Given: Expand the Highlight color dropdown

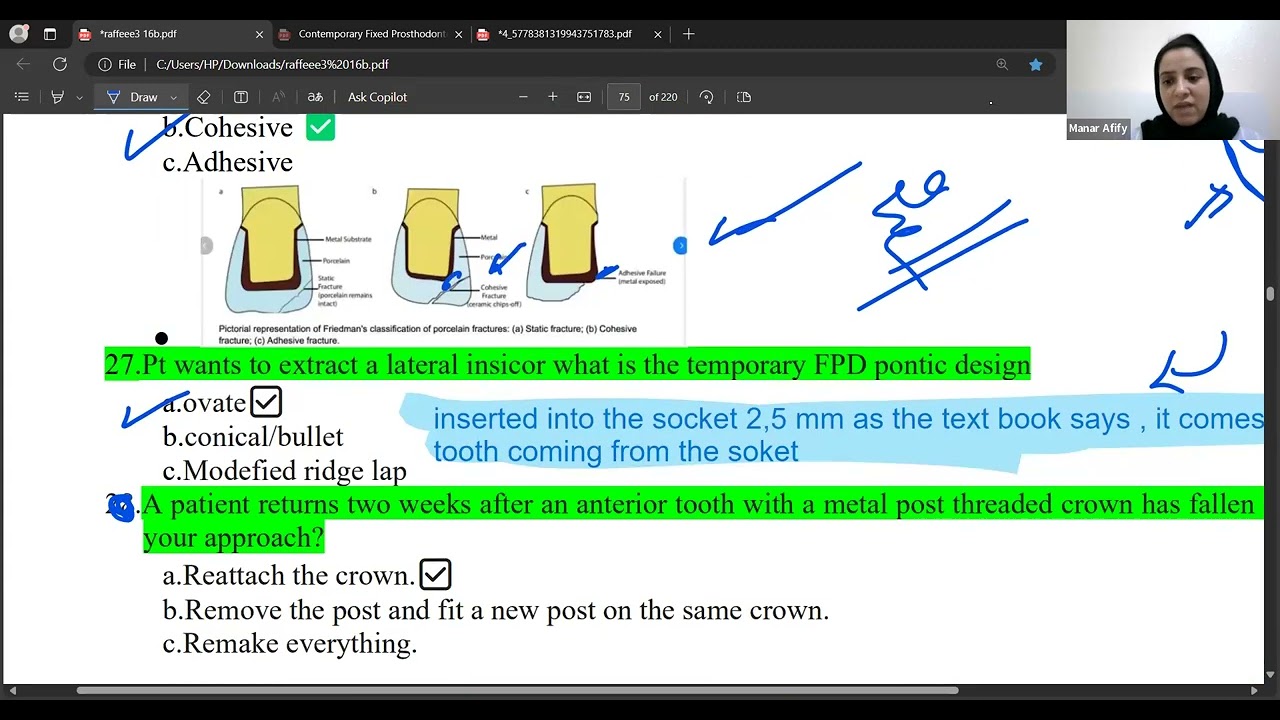Looking at the screenshot, I should [79, 97].
